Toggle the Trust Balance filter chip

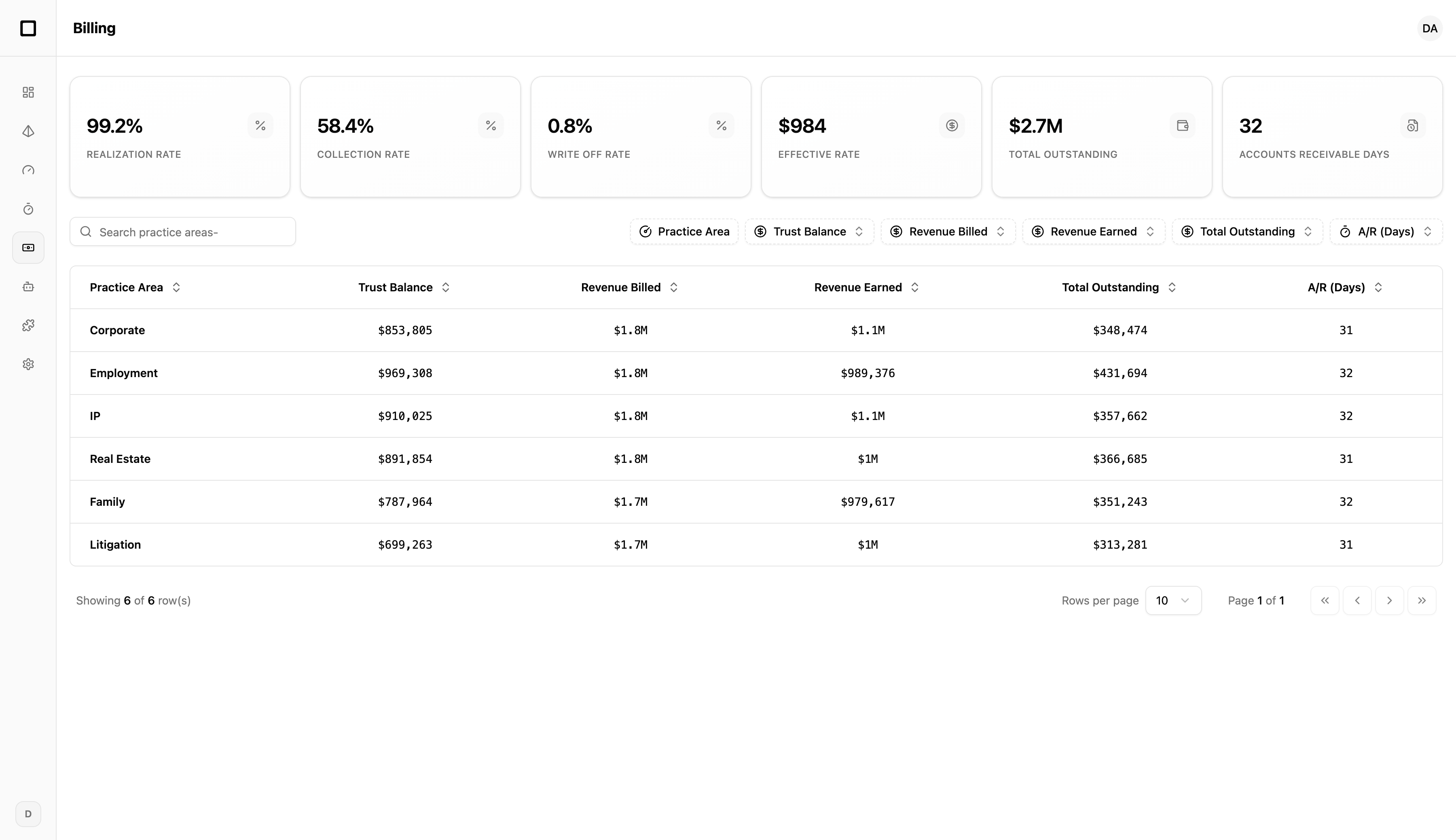pyautogui.click(x=808, y=231)
